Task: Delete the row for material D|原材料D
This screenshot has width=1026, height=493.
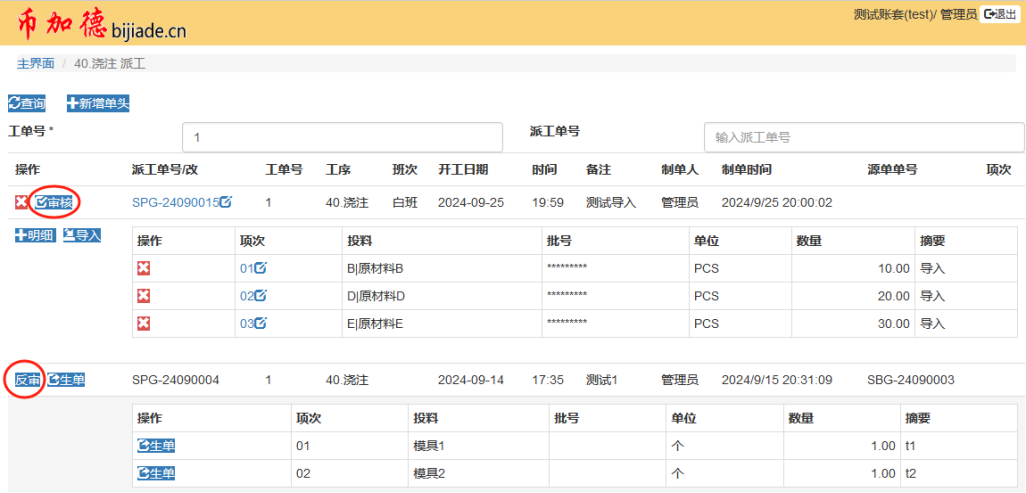Action: [x=144, y=296]
